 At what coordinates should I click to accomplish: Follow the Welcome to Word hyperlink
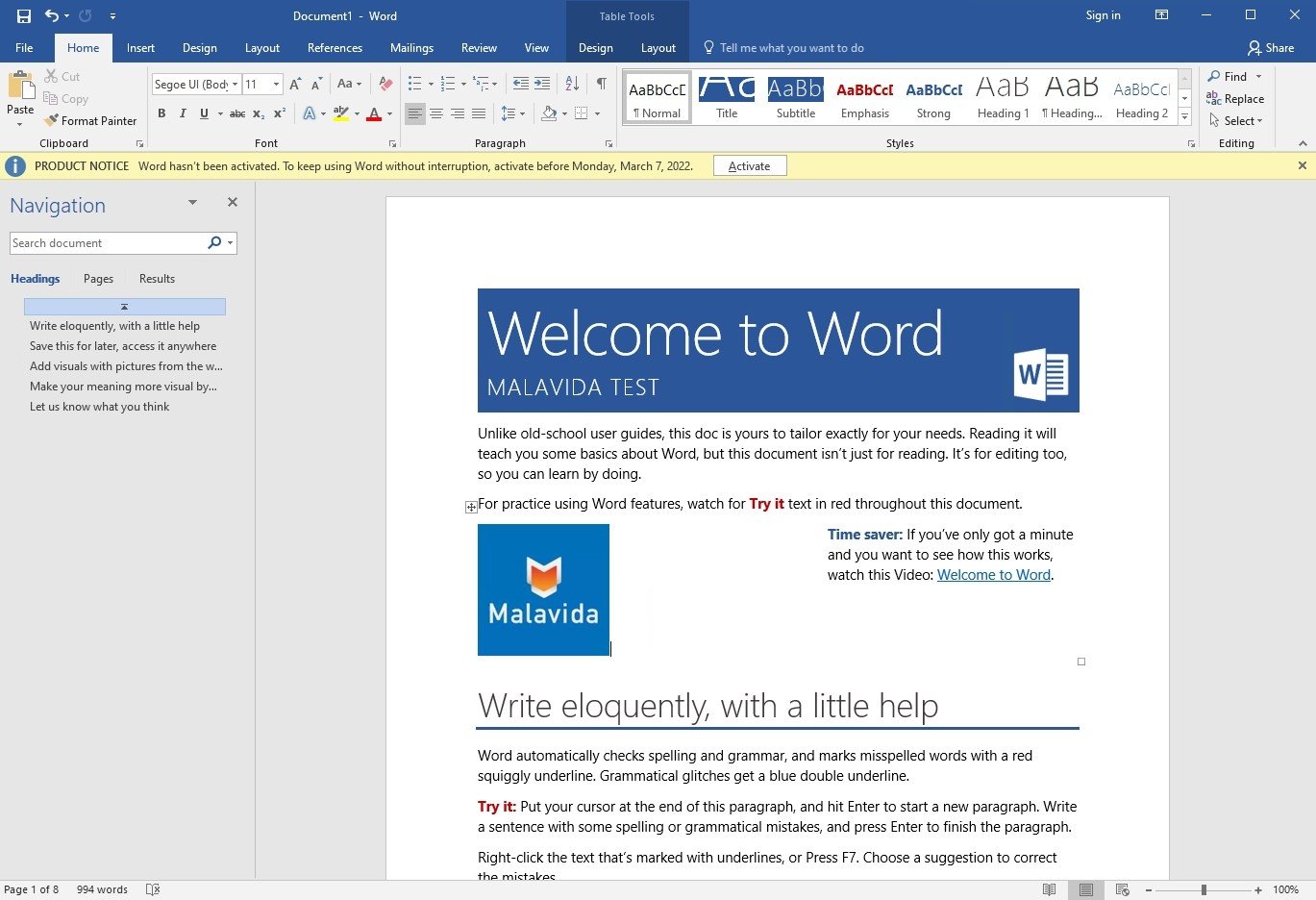coord(993,574)
